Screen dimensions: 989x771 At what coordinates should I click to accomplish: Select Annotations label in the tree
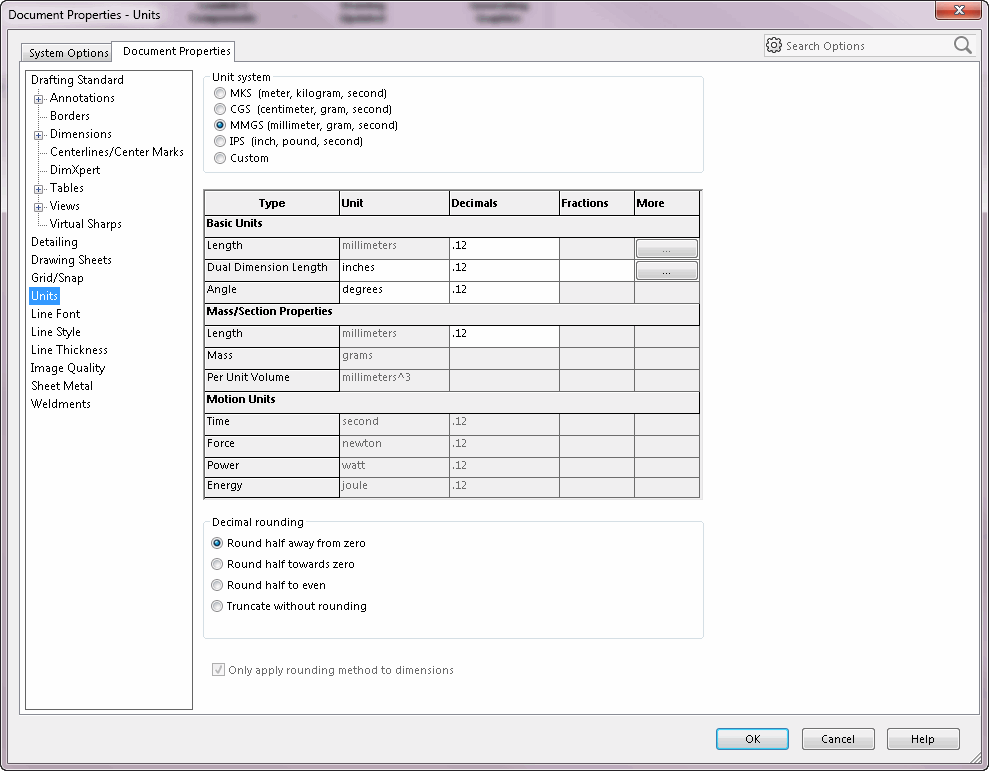click(x=82, y=98)
